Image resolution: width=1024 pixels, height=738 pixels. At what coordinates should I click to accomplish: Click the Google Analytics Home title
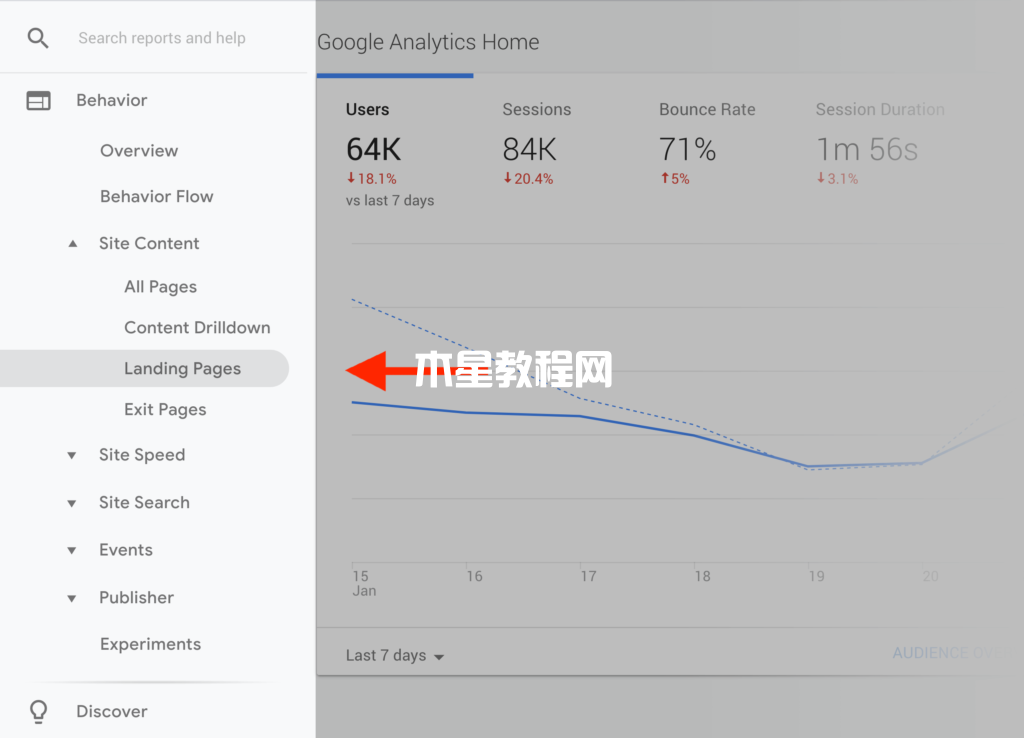click(428, 42)
